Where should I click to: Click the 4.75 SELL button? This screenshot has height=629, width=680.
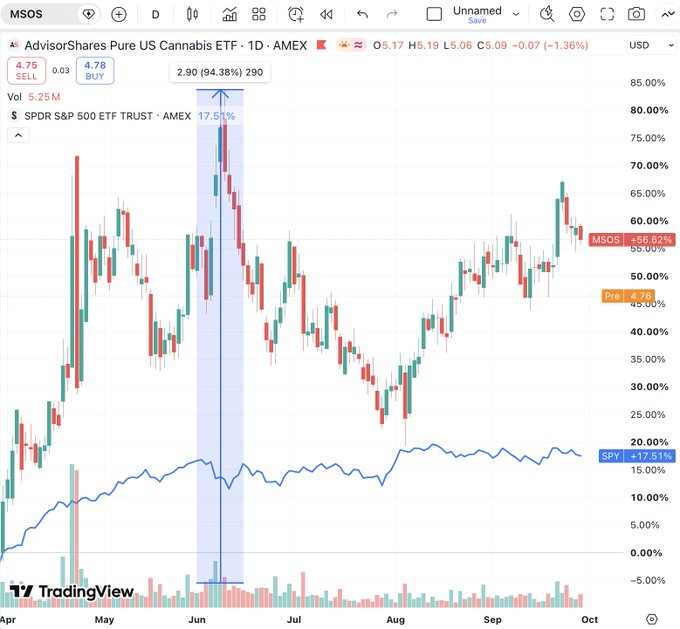point(26,71)
